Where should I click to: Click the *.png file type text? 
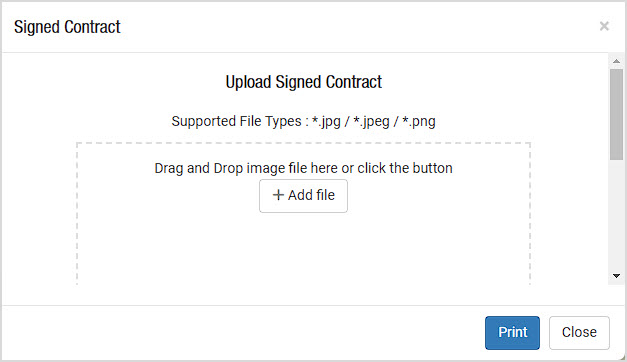coord(419,121)
